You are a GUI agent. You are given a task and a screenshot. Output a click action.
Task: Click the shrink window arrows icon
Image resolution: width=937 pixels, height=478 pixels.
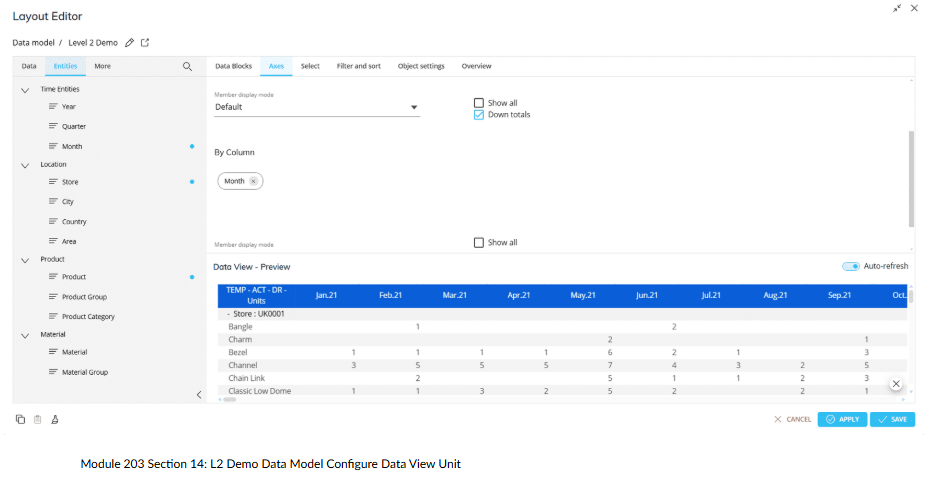click(897, 8)
